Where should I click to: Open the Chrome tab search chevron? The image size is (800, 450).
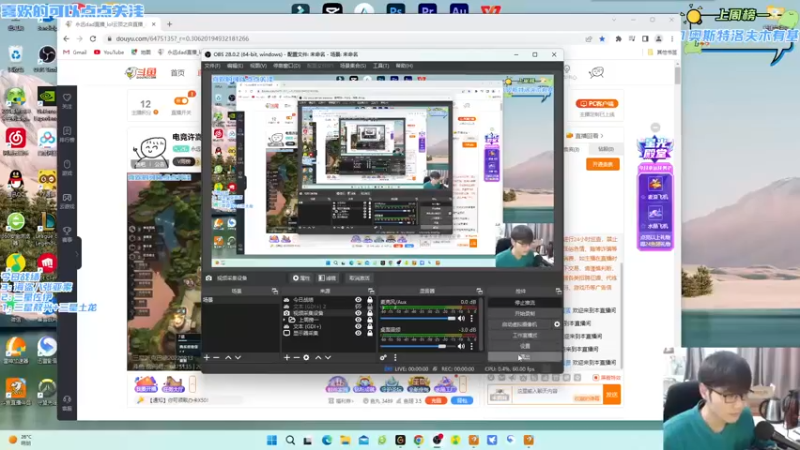pyautogui.click(x=614, y=20)
